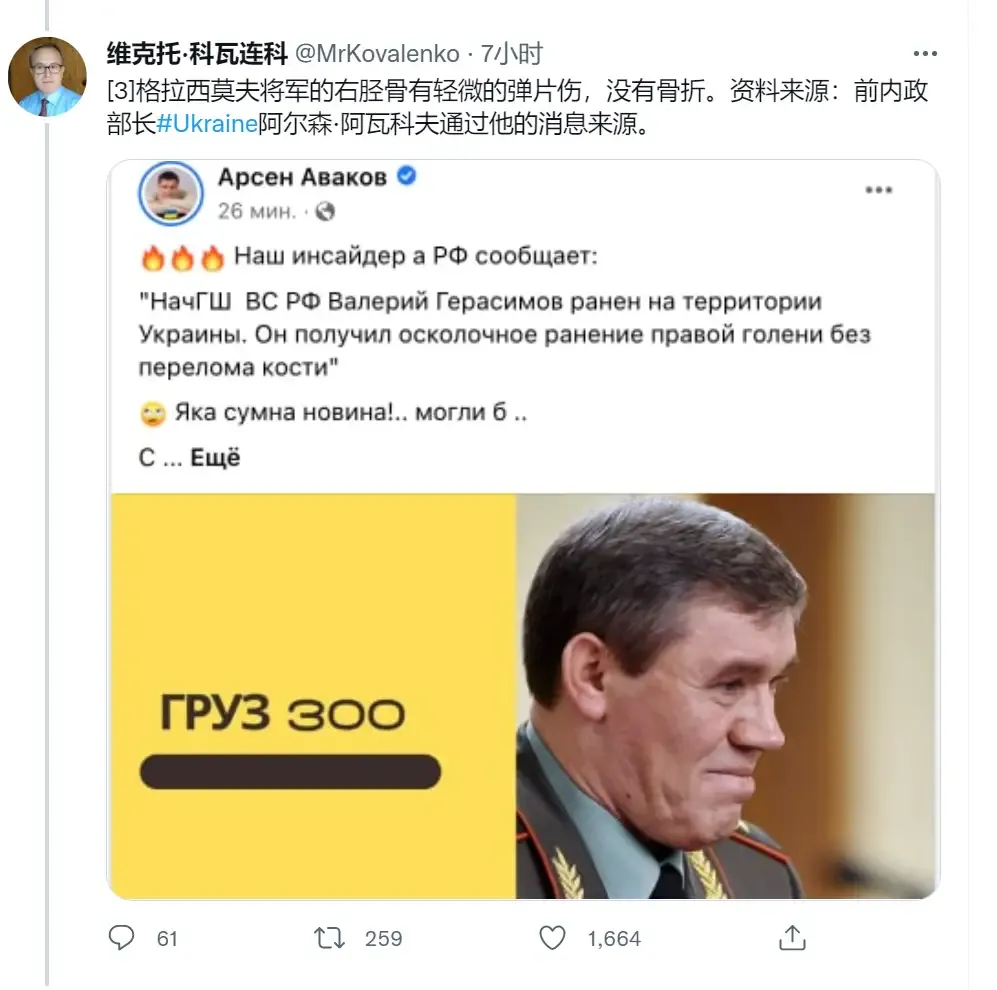Open the #Ukraine hashtag link
997x990 pixels.
200,128
